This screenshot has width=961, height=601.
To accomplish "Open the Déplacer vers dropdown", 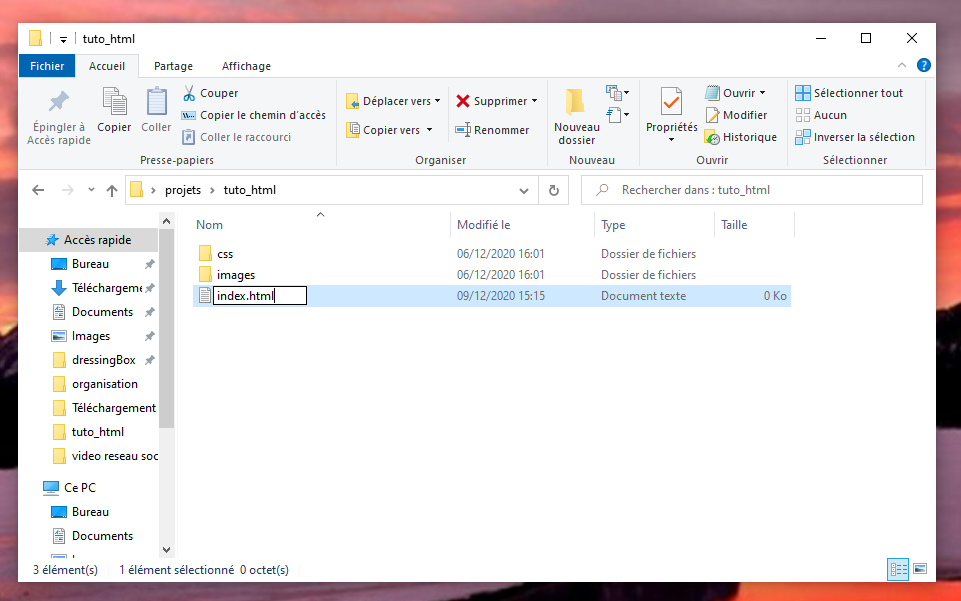I will (x=393, y=101).
